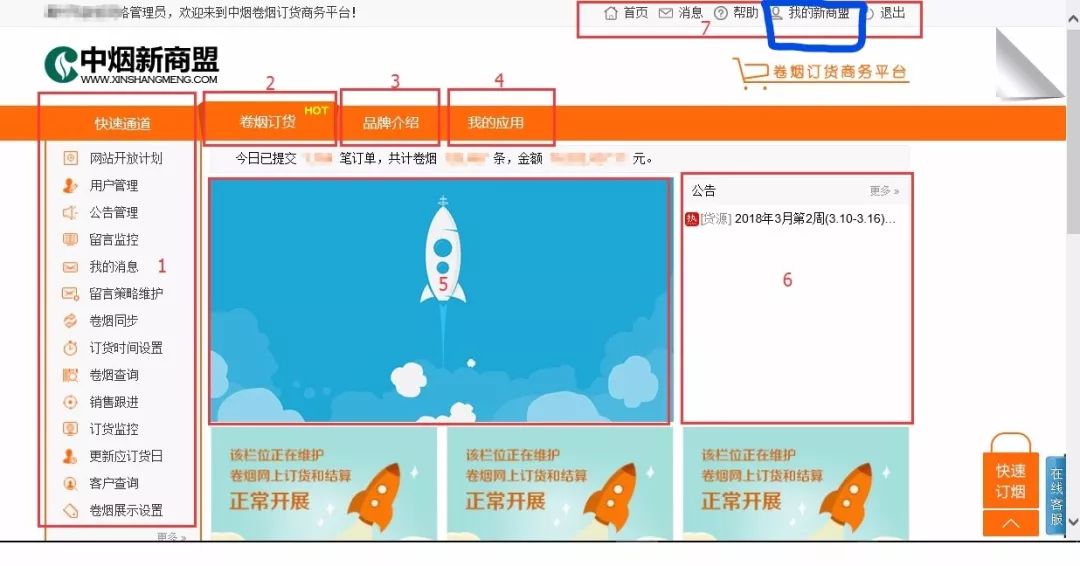Open the 在线客服 side button
Viewport: 1080px width, 566px height.
(1056, 496)
